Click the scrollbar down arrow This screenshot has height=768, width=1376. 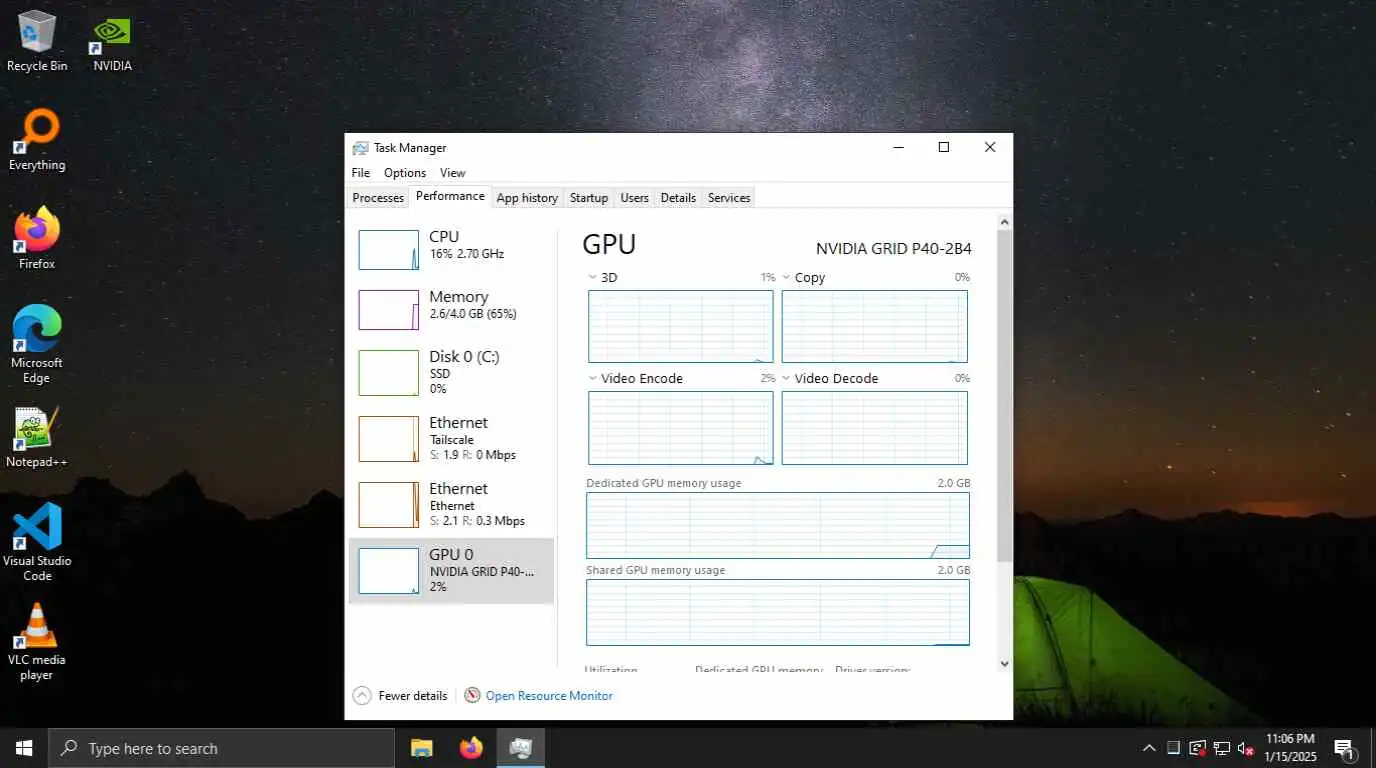pyautogui.click(x=1005, y=663)
